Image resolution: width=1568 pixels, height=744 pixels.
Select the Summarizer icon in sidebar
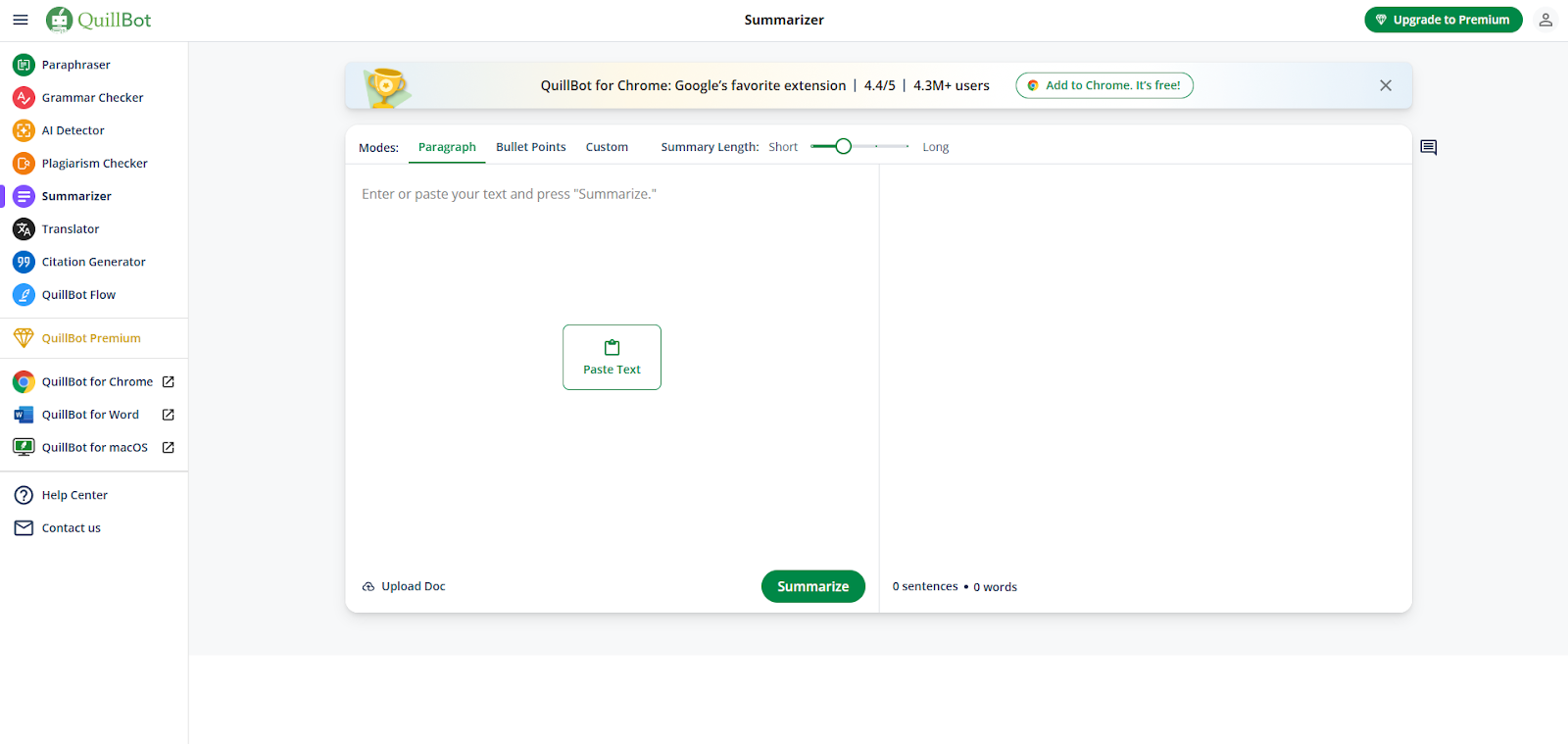pos(24,196)
